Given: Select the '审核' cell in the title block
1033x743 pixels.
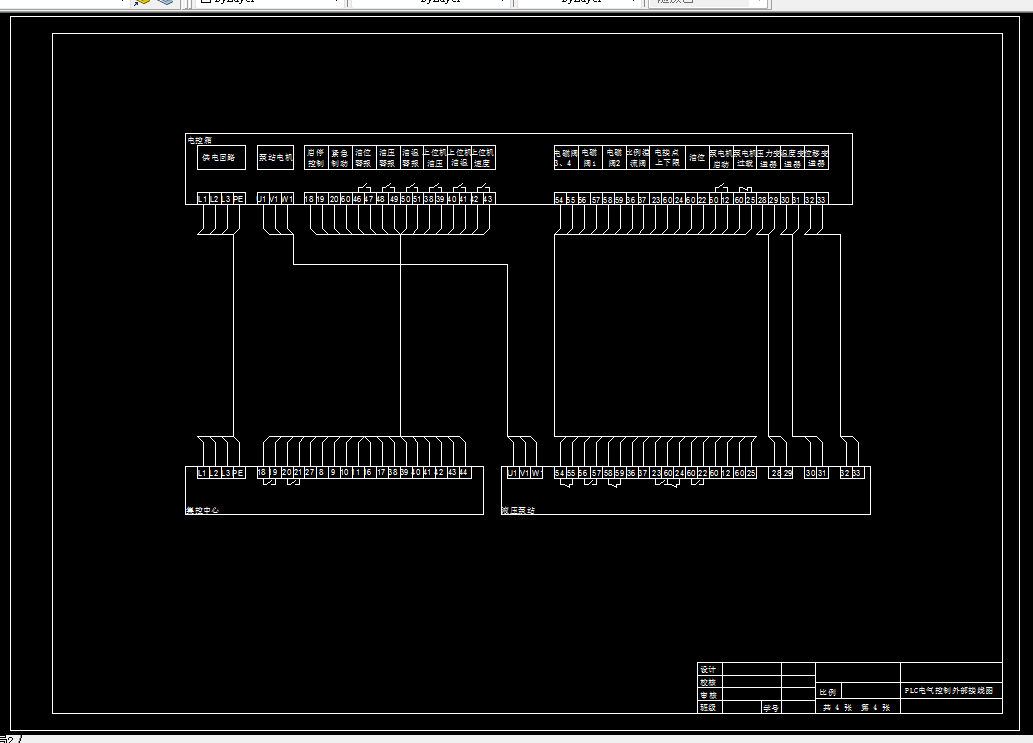Looking at the screenshot, I should point(708,694).
